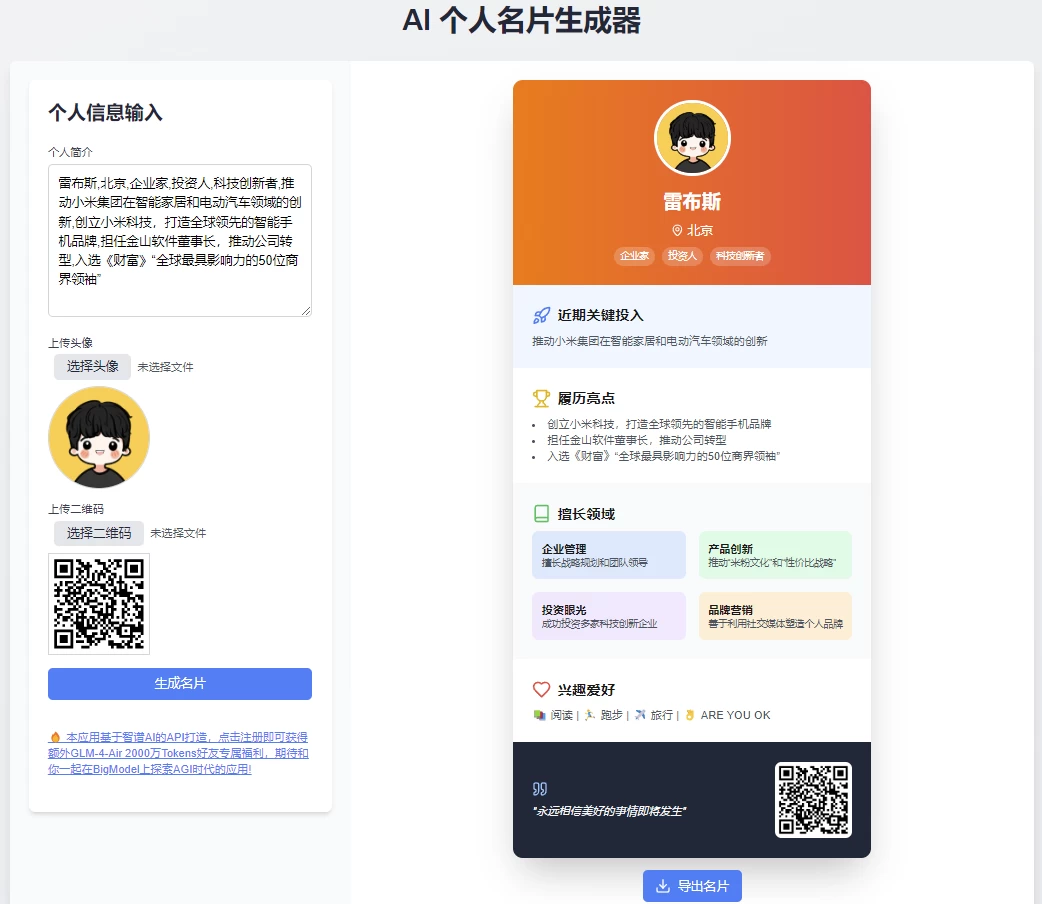
Task: Select the 企业家 tag on the card
Action: coord(634,256)
